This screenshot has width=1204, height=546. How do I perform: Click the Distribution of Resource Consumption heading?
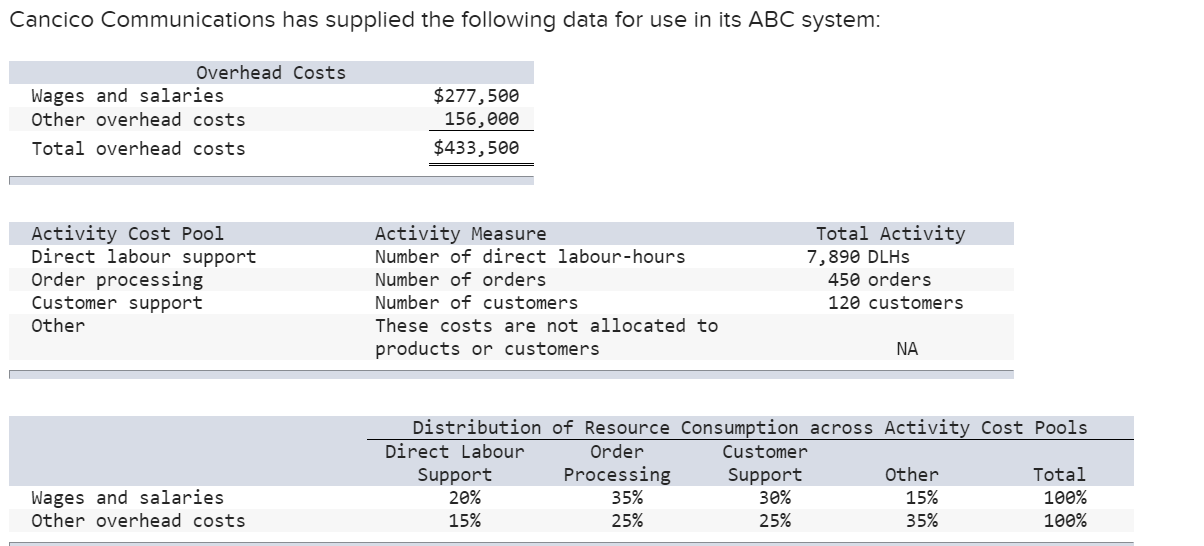[x=750, y=428]
